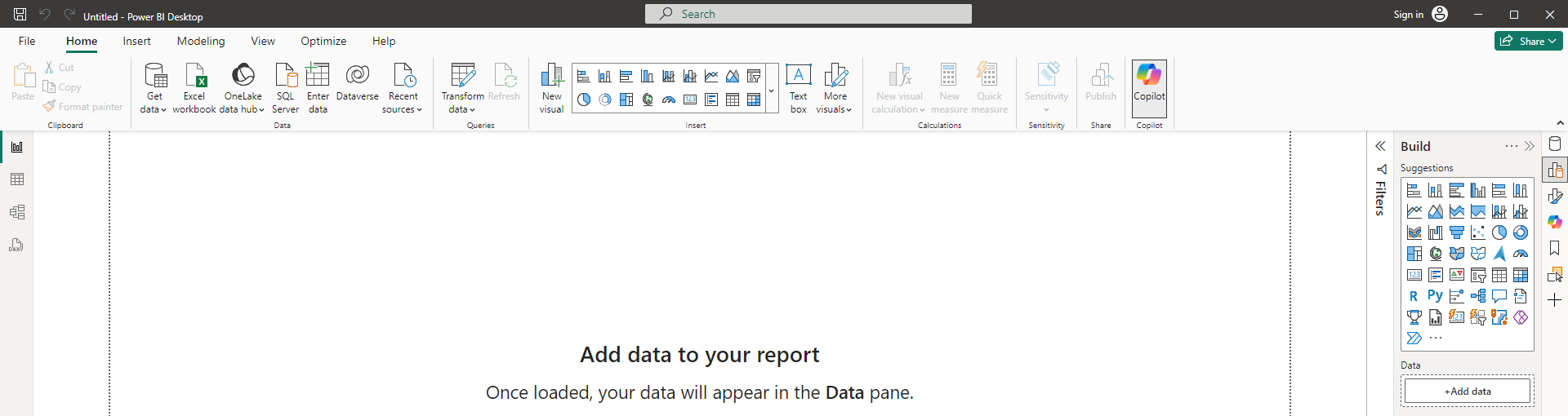Viewport: 1568px width, 416px height.
Task: Switch to Table view in left sidebar
Action: click(16, 179)
